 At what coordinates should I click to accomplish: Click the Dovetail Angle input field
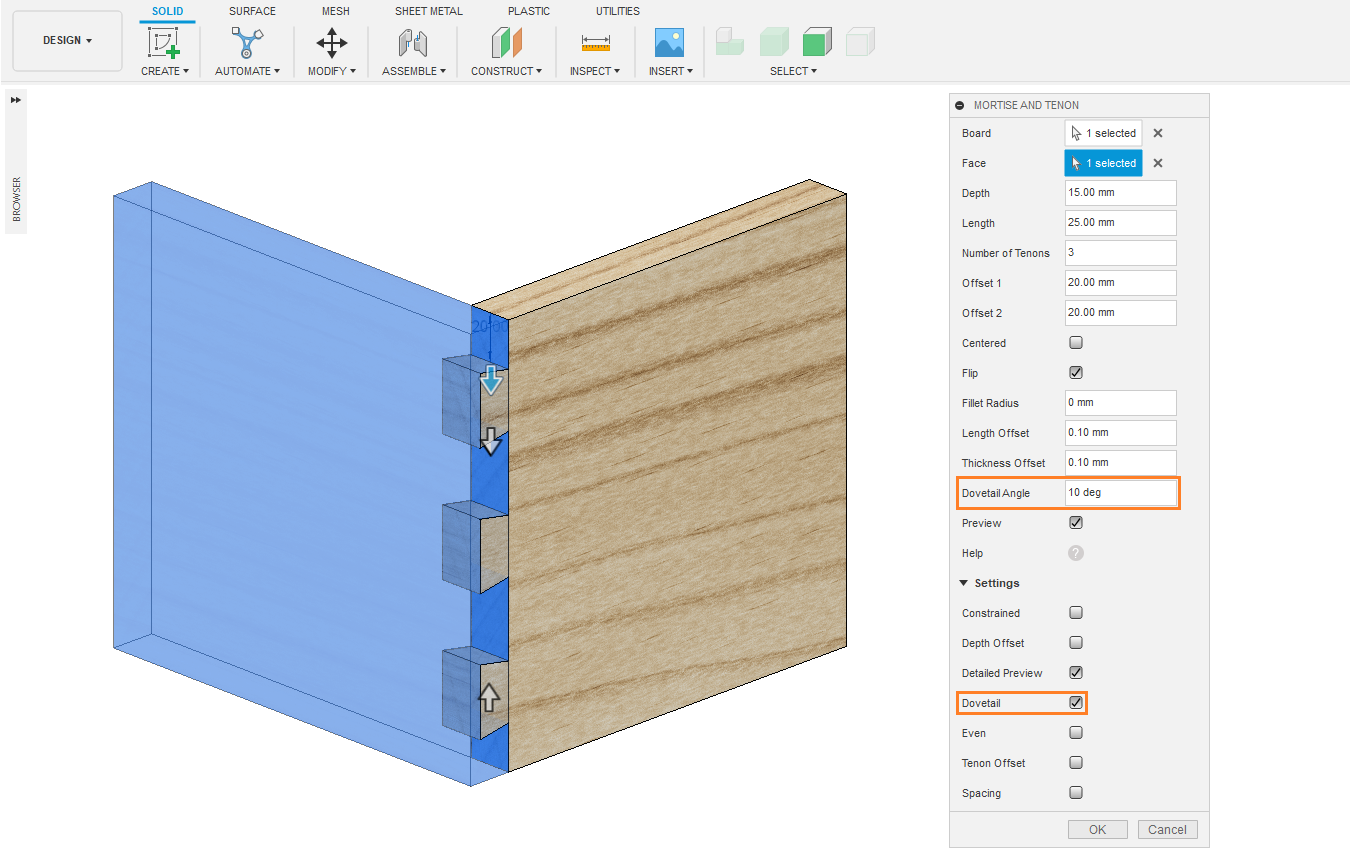[1120, 493]
